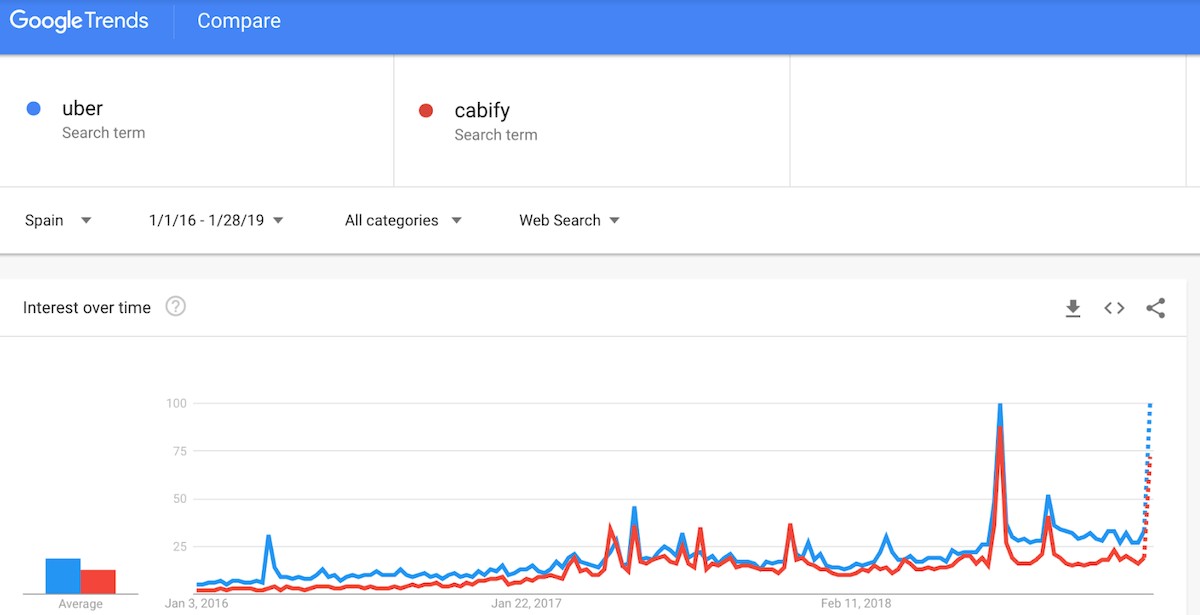
Task: Edit the uber search term
Action: (x=83, y=109)
